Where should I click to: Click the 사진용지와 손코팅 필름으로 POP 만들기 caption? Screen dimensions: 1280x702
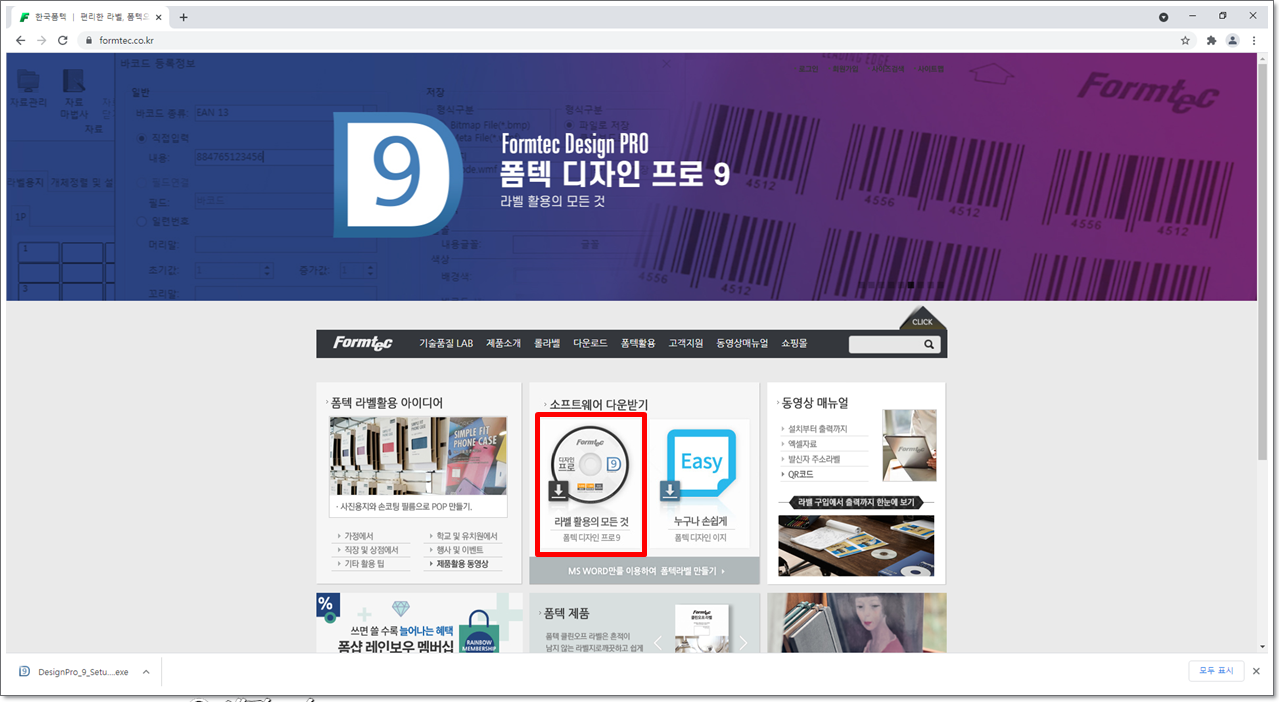click(x=407, y=508)
